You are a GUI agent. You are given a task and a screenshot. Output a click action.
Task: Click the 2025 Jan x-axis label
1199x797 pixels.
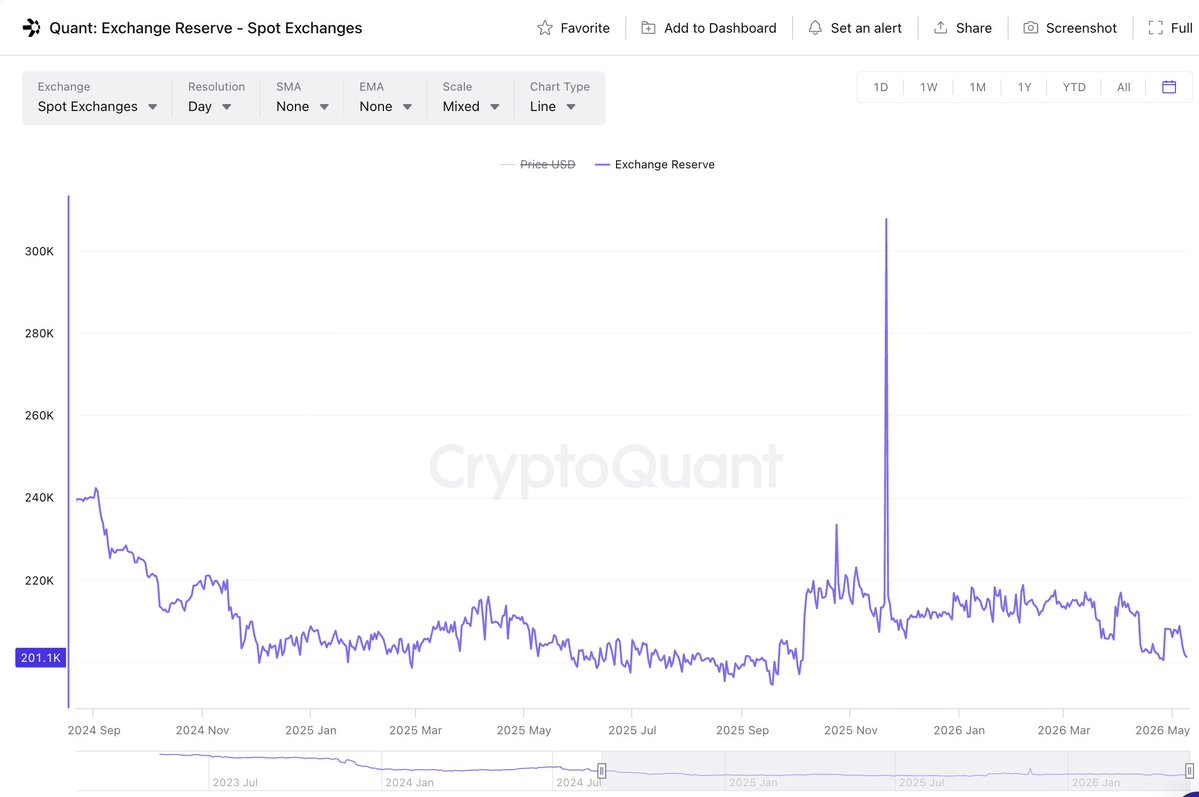click(x=311, y=730)
